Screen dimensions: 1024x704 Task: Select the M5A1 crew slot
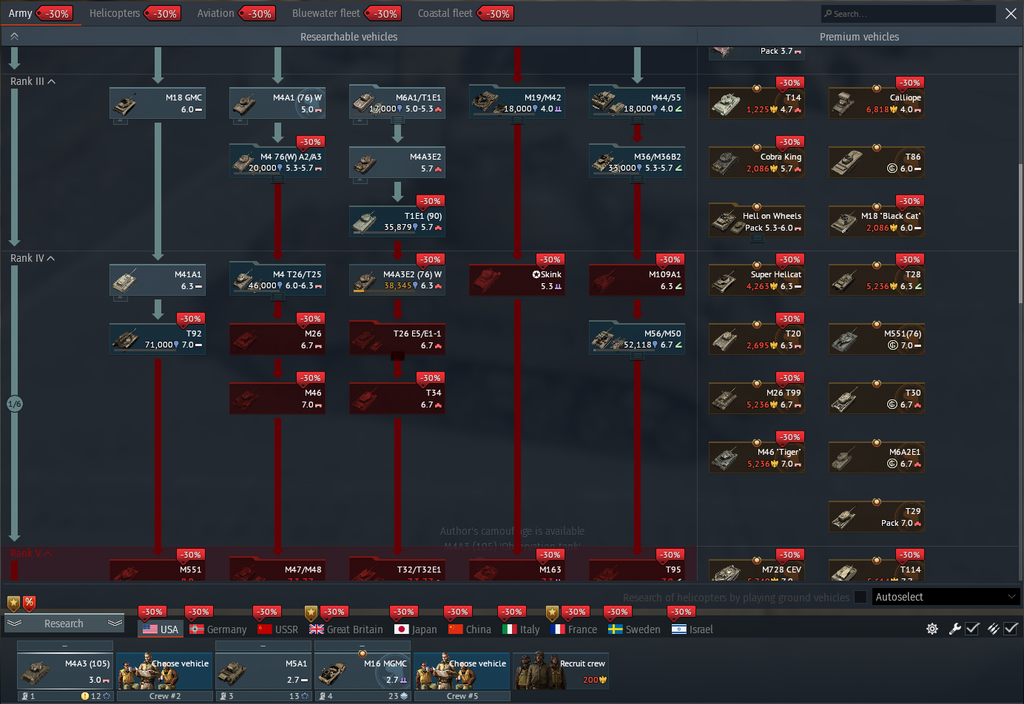[x=263, y=671]
